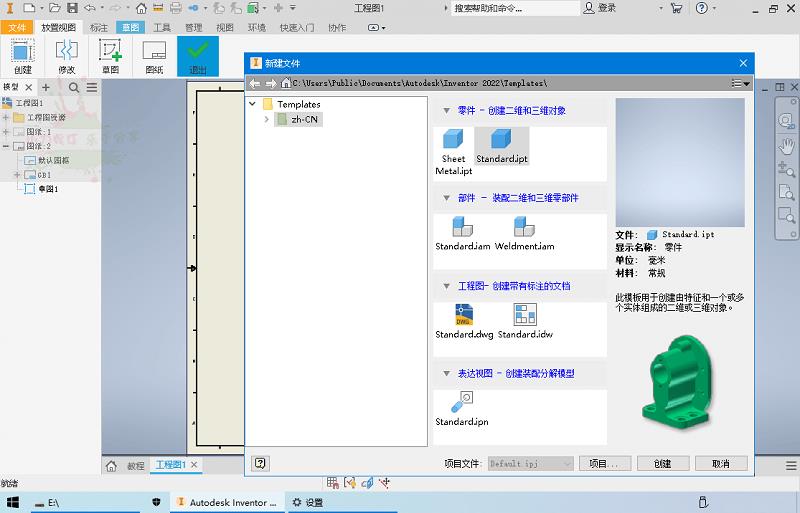This screenshot has height=513, width=800.
Task: Switch to the 视图 ribbon tab
Action: [x=224, y=28]
